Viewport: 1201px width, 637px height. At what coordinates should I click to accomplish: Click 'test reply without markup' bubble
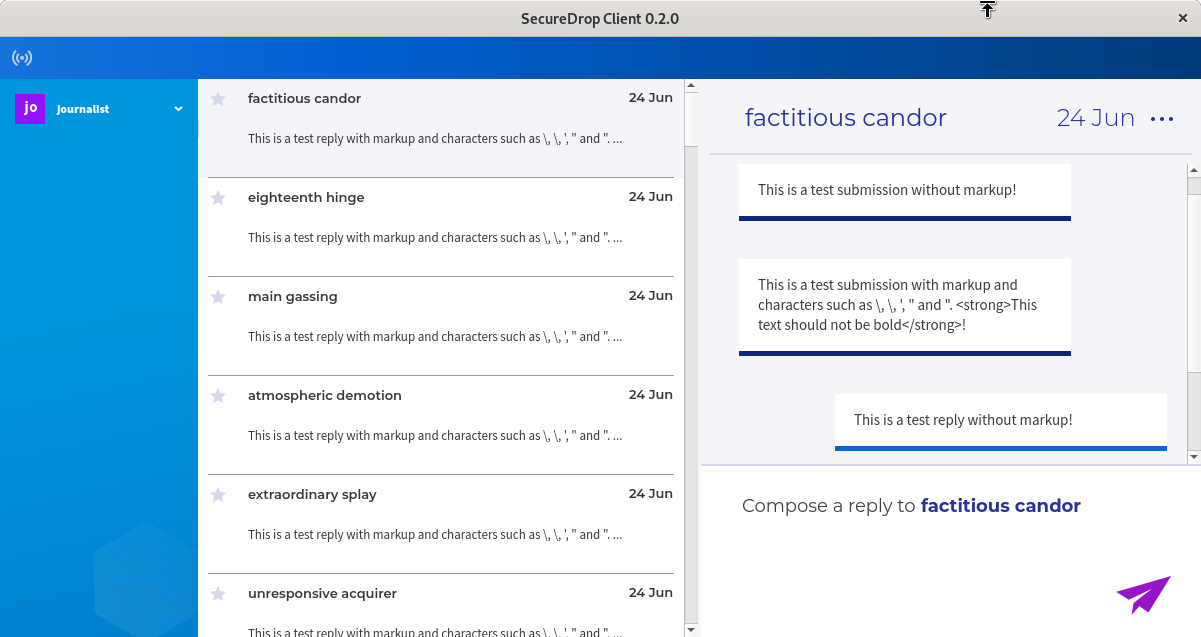(x=1001, y=421)
